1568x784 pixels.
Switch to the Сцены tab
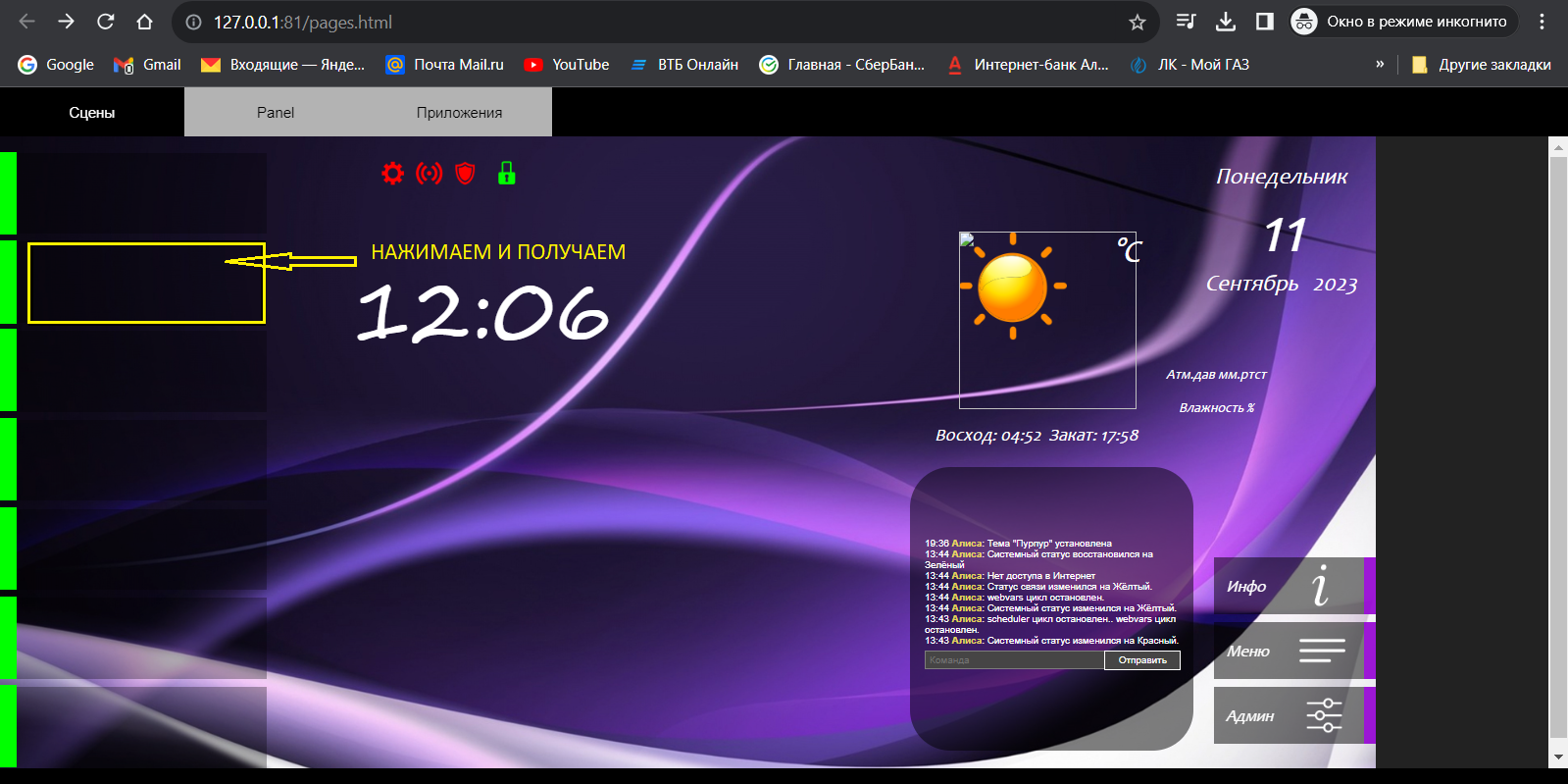pos(92,113)
